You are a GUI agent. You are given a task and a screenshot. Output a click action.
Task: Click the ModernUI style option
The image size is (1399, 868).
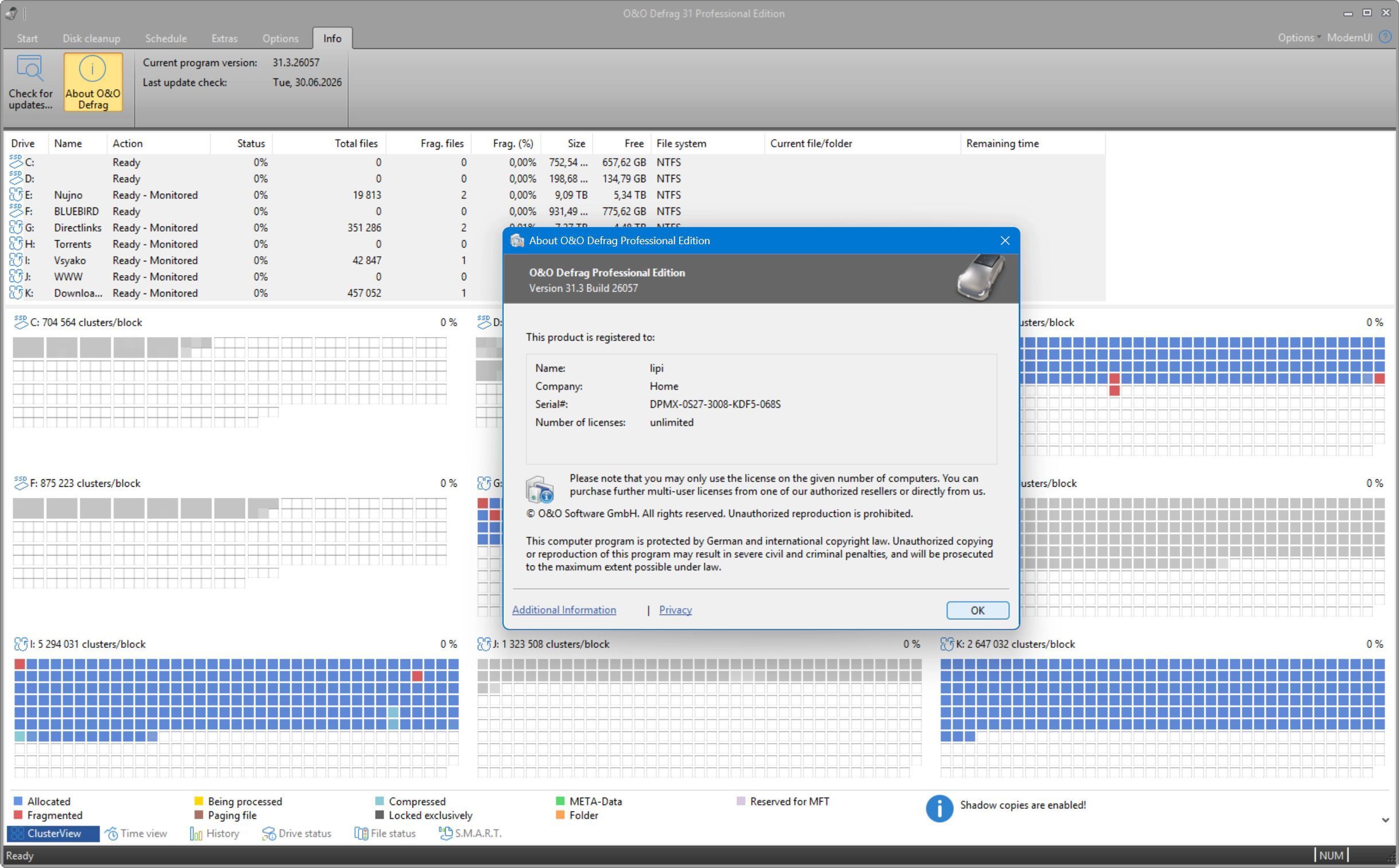coord(1350,38)
